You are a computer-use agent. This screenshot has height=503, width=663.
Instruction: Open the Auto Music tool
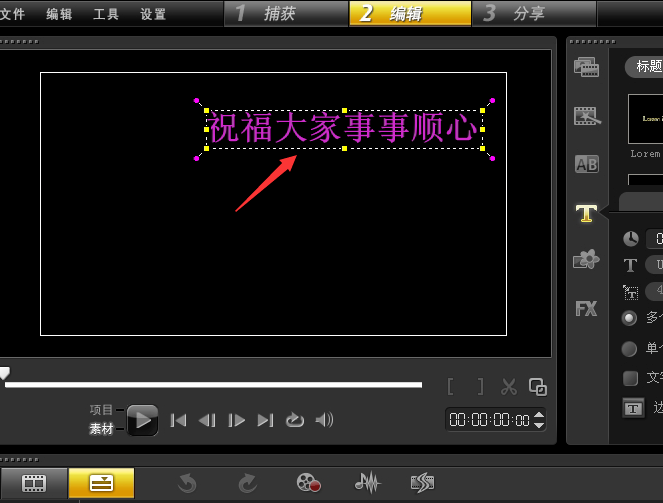[x=422, y=483]
